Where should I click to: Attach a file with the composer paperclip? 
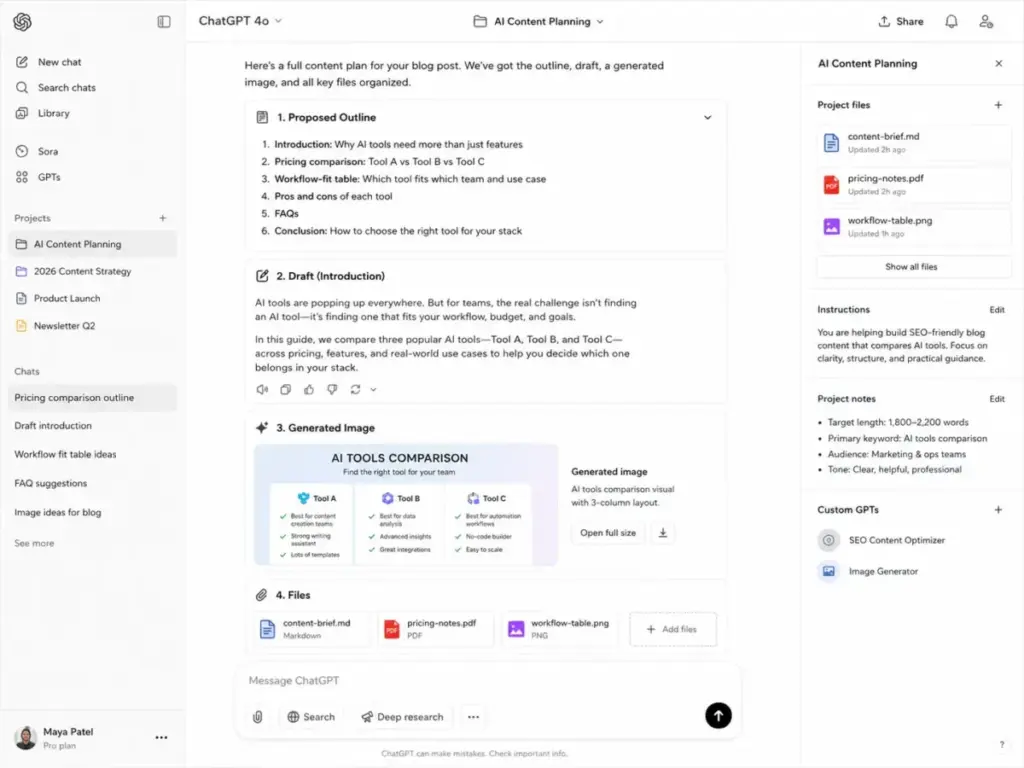point(258,717)
